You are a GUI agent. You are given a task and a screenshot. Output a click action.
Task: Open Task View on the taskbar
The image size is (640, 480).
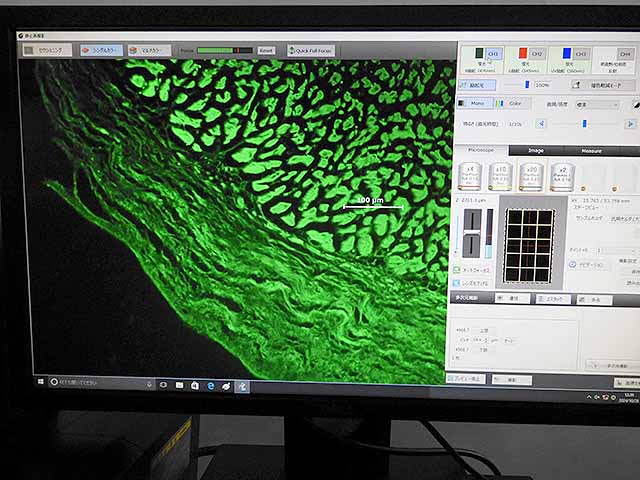163,384
